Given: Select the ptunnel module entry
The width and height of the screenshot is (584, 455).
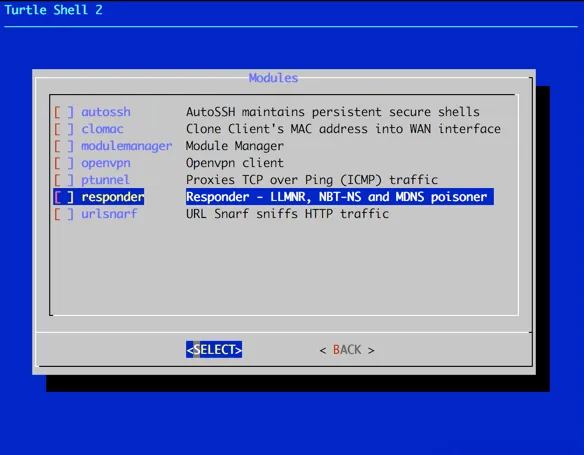Looking at the screenshot, I should (x=105, y=180).
